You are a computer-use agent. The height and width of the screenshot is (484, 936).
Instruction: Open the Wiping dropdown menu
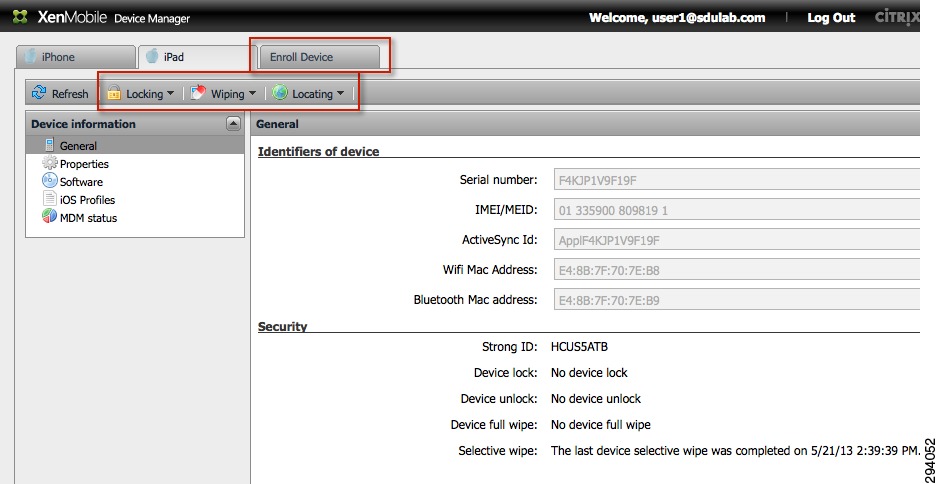(x=224, y=94)
